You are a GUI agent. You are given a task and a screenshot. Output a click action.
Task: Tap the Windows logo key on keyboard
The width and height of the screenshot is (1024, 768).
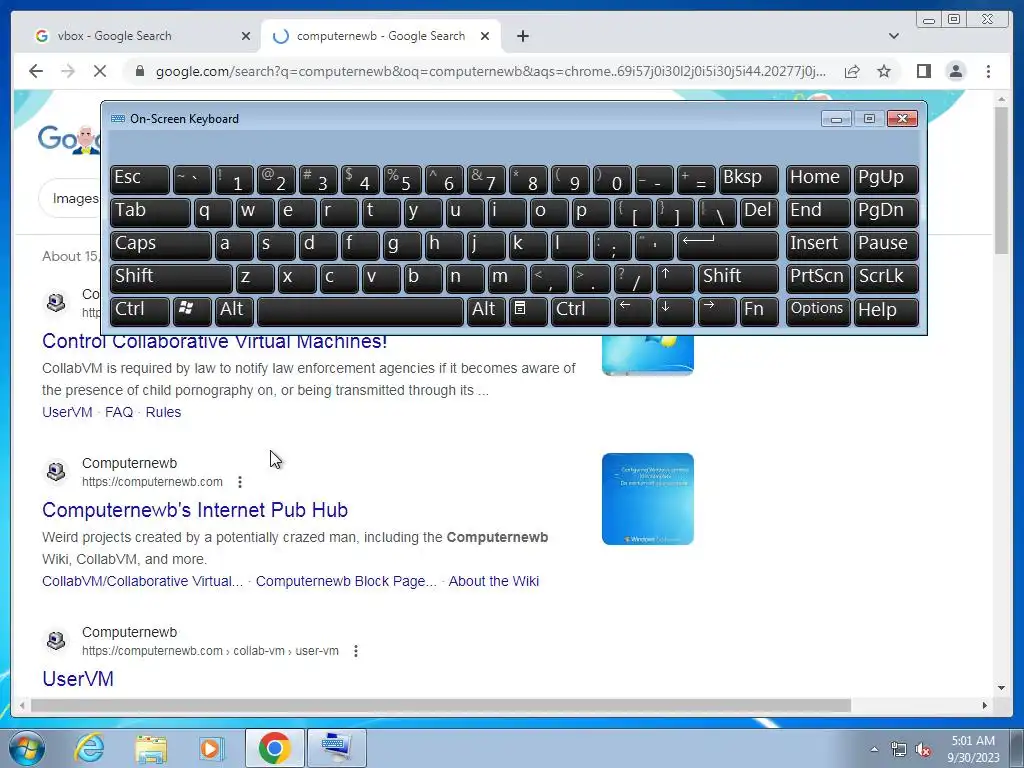point(191,311)
